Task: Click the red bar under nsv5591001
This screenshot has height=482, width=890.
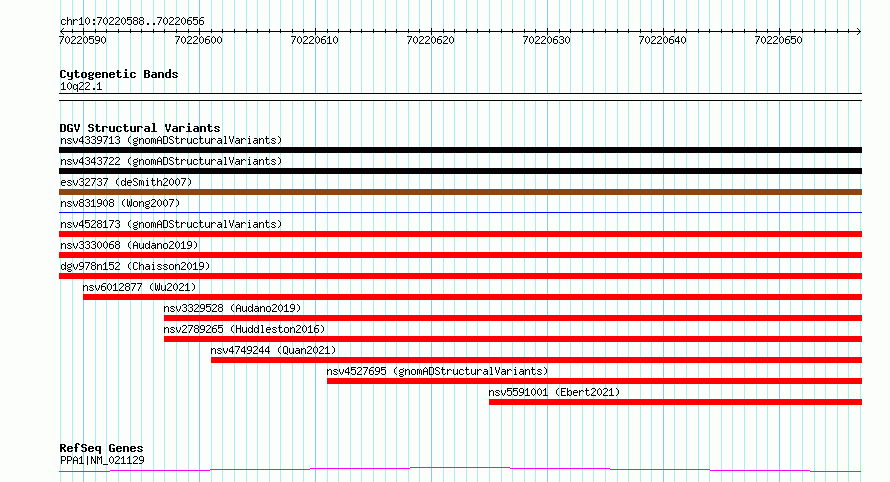Action: [x=675, y=403]
